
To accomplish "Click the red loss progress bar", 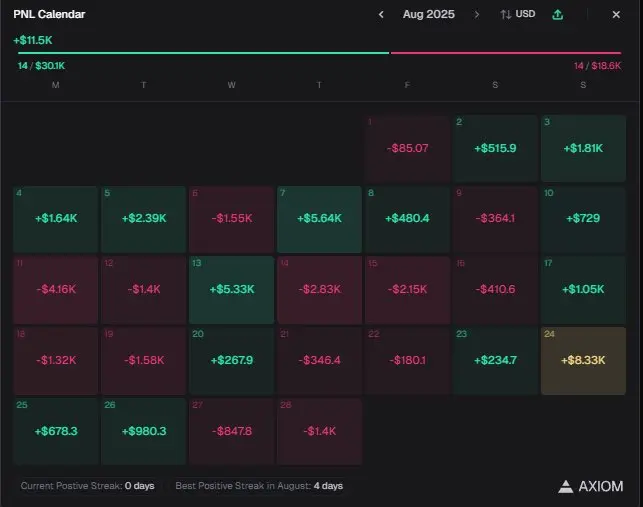I will 506,53.
